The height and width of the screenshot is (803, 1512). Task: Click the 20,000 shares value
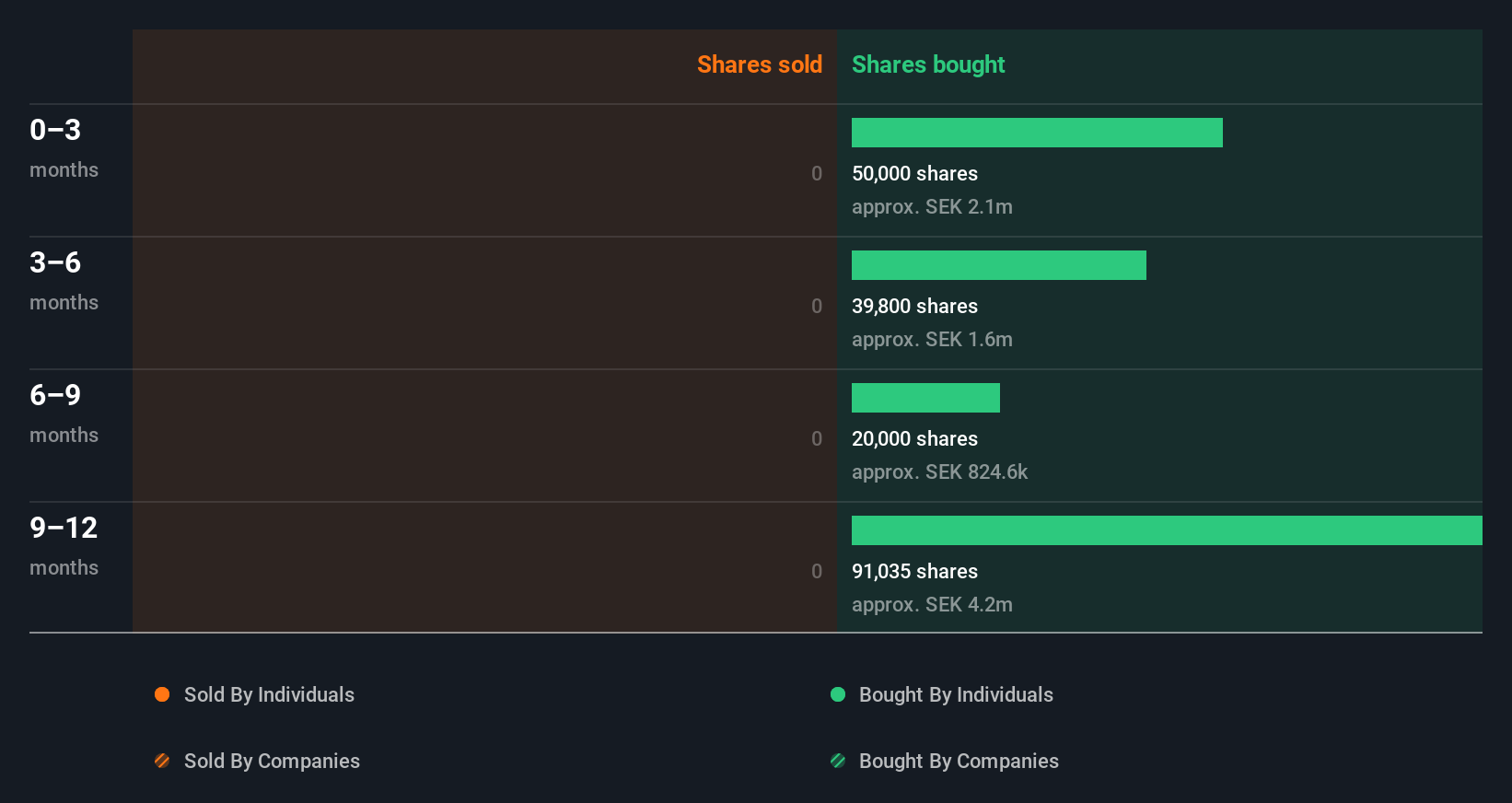pyautogui.click(x=914, y=438)
